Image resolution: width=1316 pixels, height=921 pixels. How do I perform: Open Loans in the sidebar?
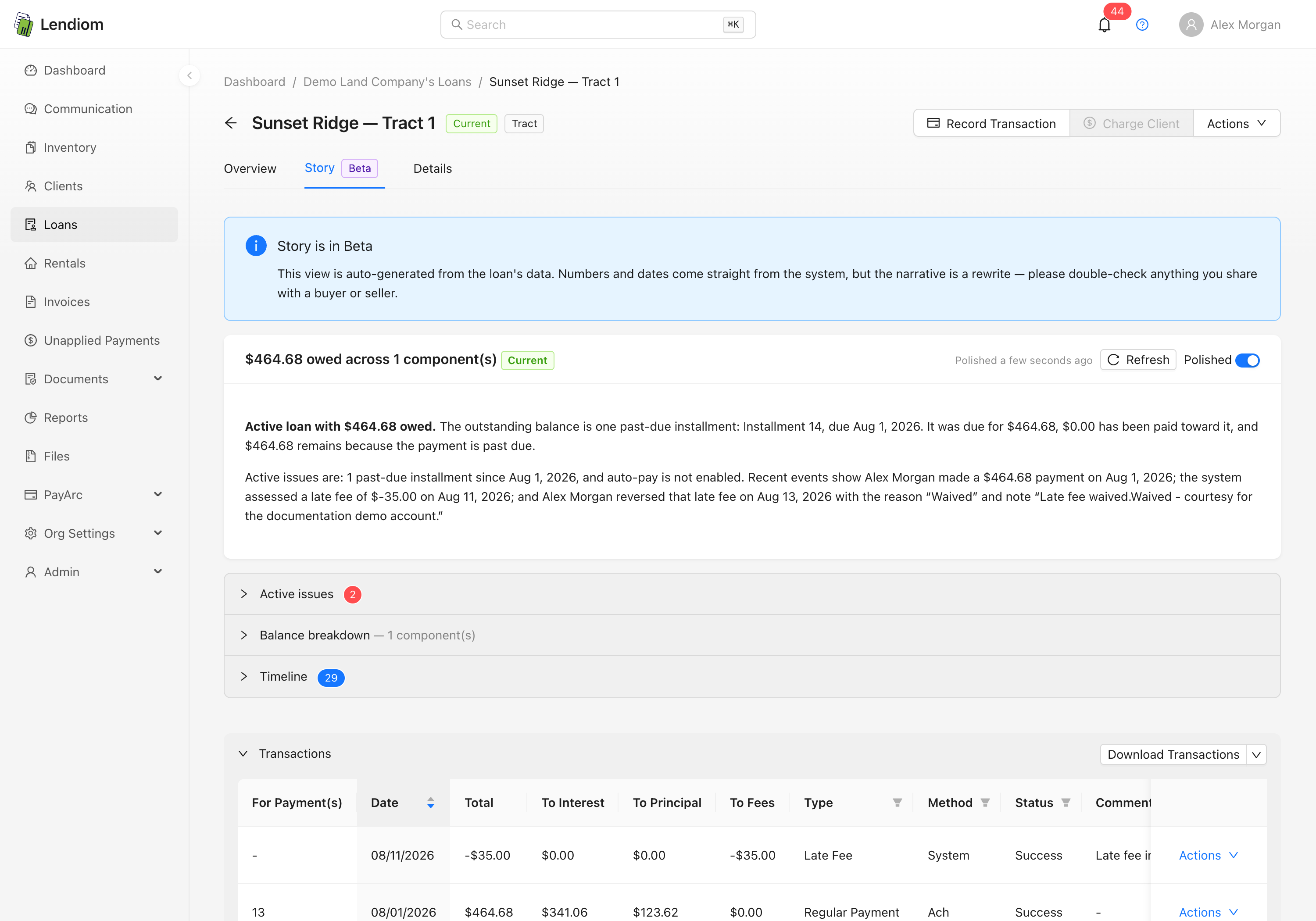95,225
